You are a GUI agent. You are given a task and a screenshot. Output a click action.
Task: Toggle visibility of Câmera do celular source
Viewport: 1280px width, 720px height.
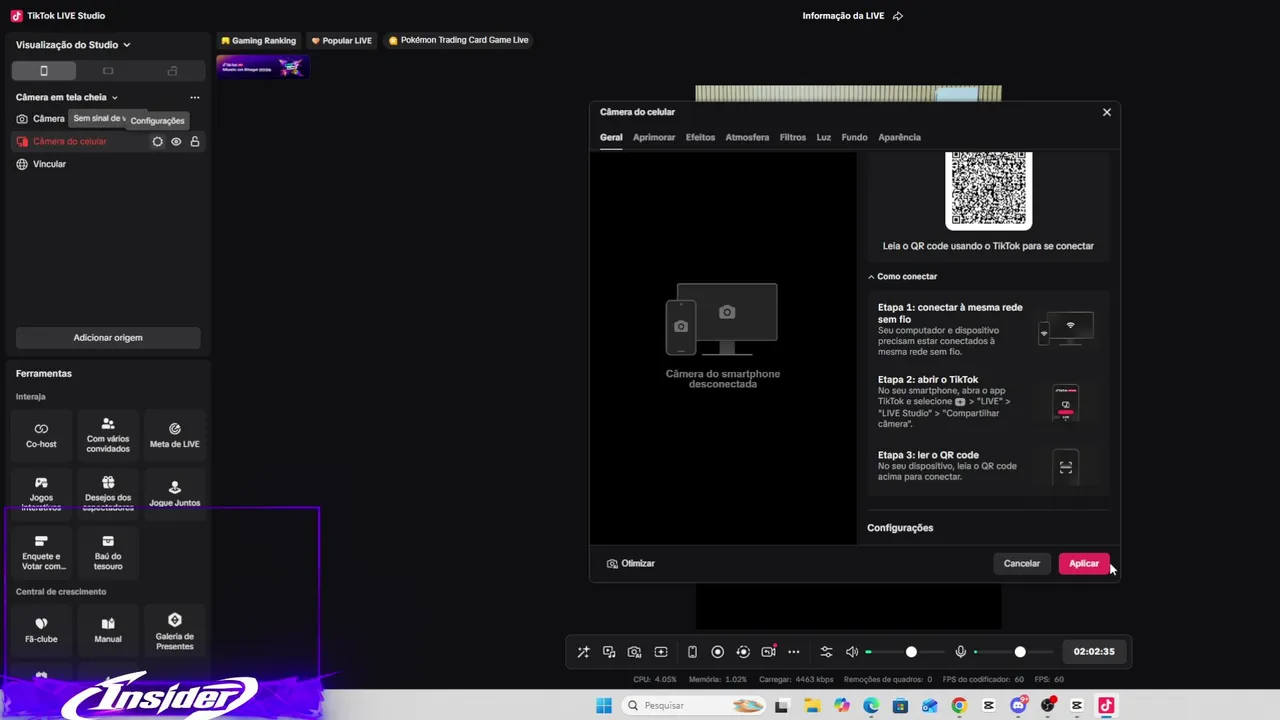click(x=176, y=142)
